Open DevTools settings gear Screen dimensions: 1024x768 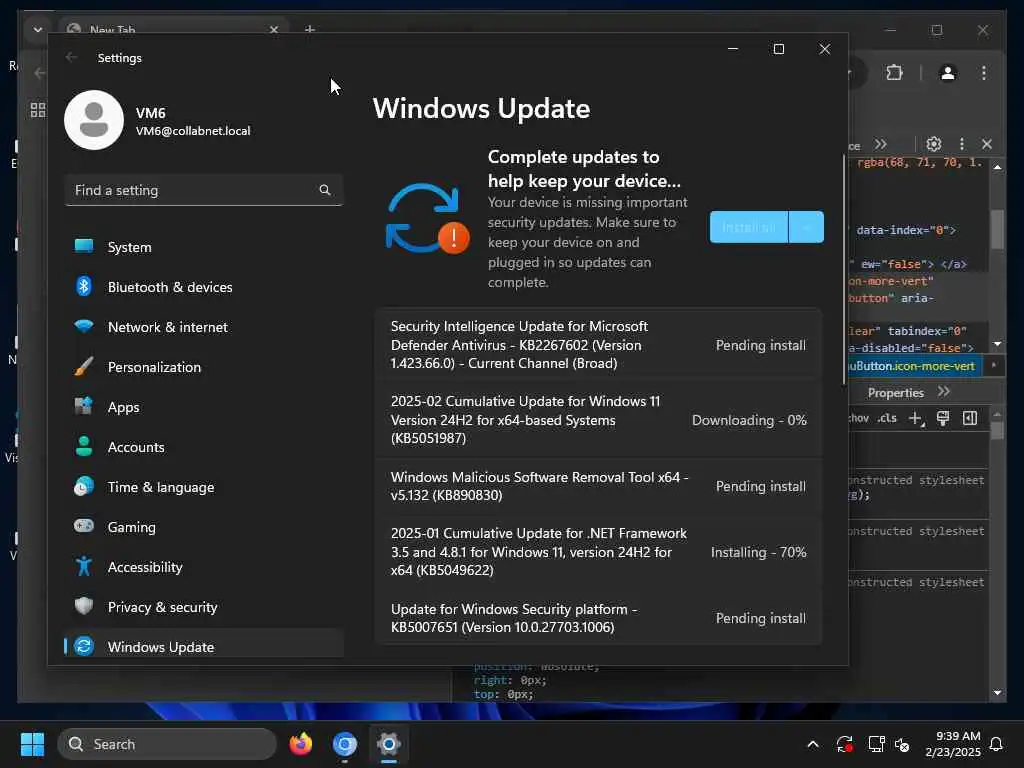[x=934, y=144]
